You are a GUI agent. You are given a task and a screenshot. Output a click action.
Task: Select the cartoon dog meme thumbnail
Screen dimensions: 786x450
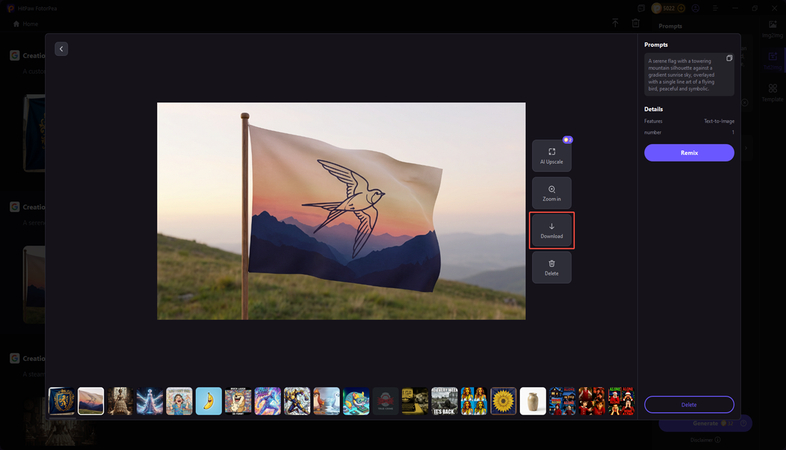point(238,401)
